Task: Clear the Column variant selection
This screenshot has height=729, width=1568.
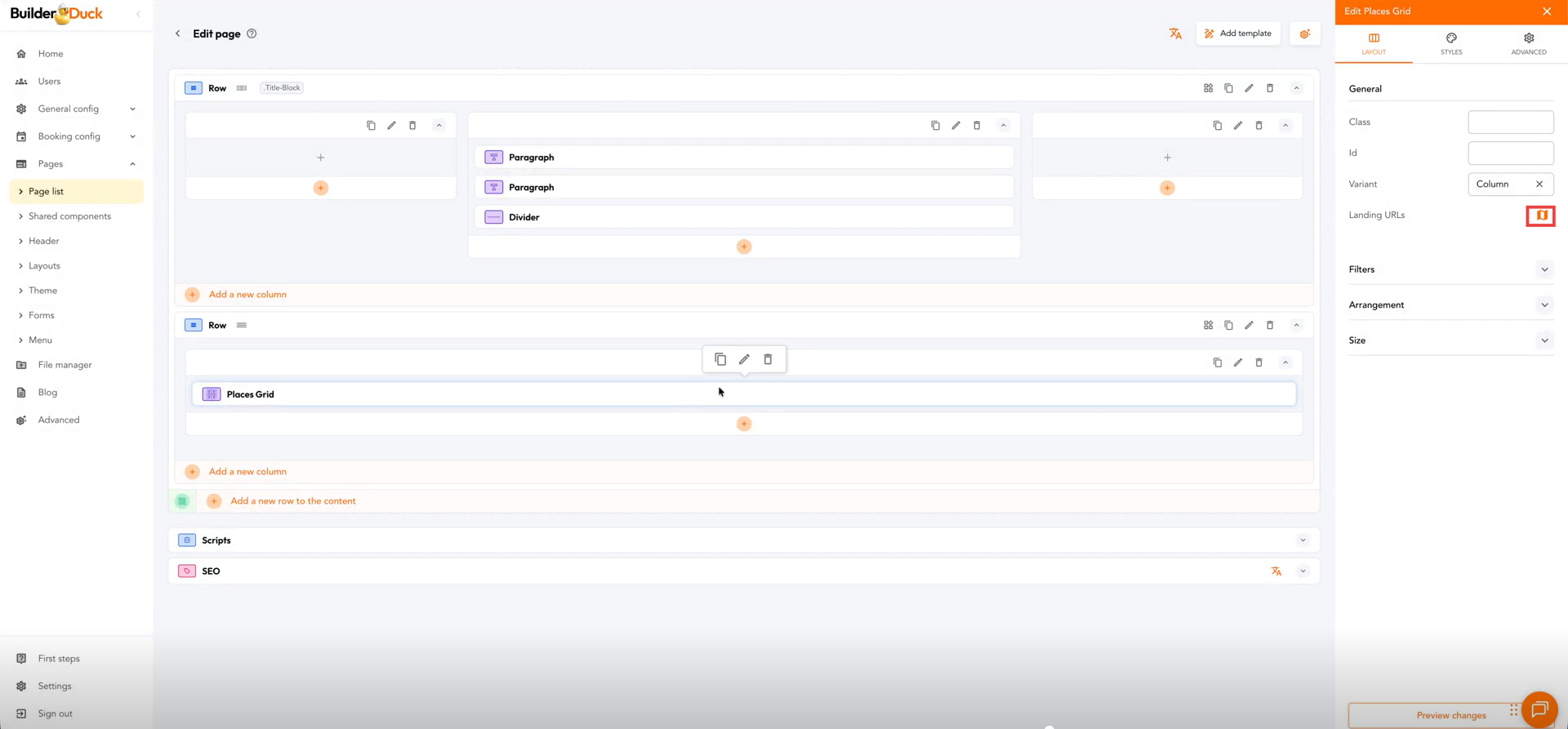Action: [1539, 184]
